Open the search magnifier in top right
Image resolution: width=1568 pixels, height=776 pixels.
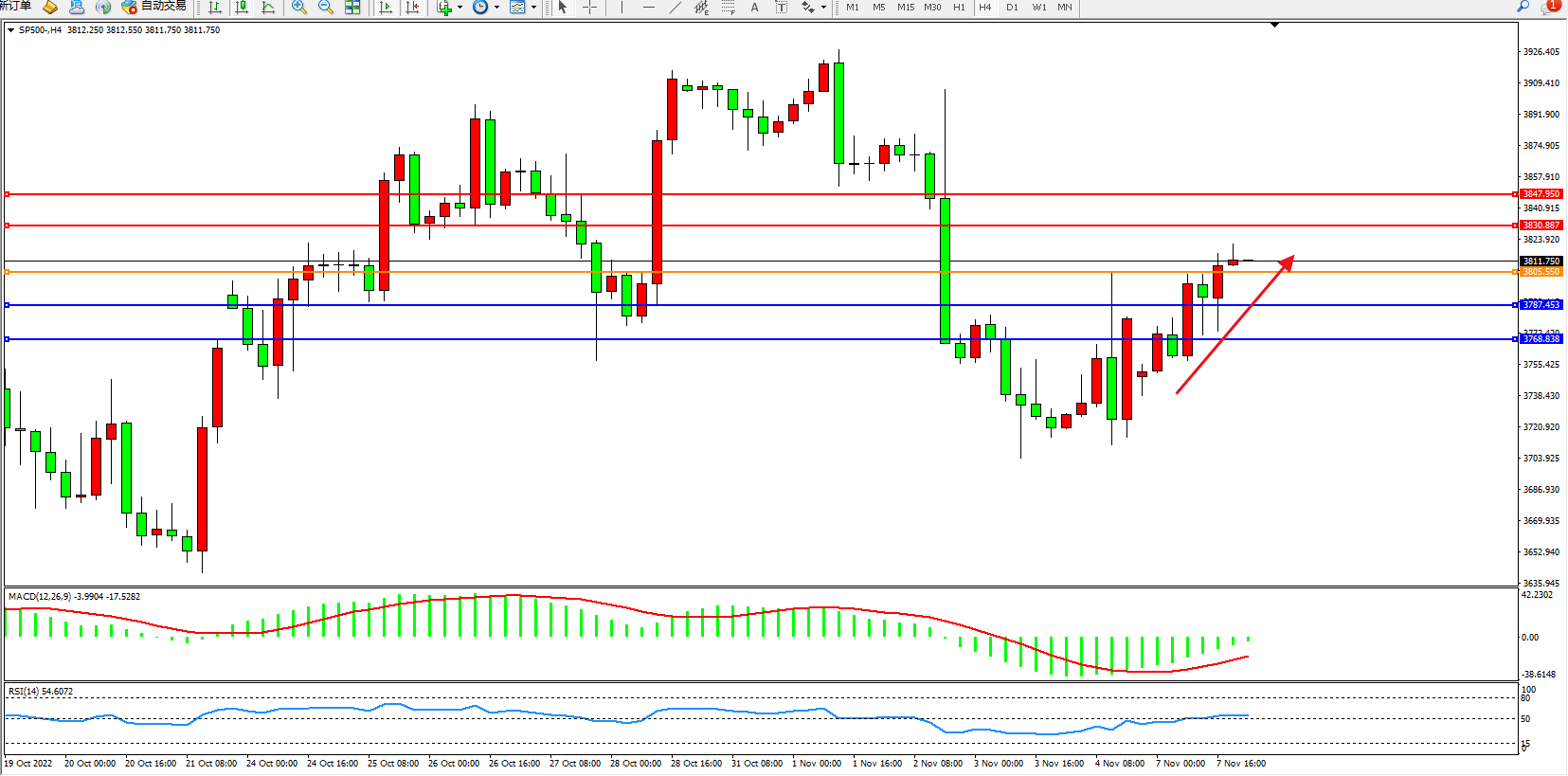point(1523,7)
